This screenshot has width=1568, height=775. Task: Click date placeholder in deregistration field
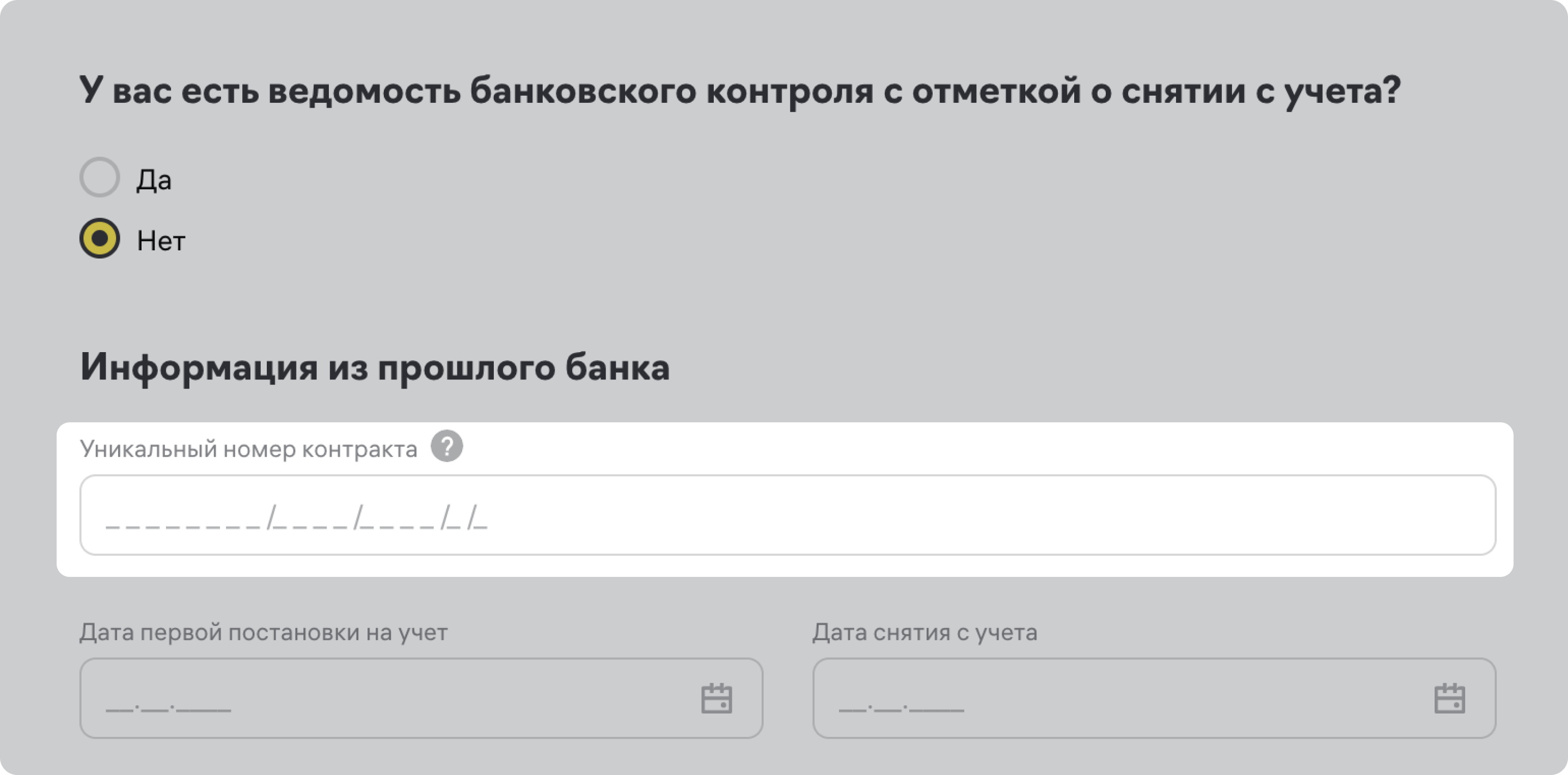click(901, 706)
